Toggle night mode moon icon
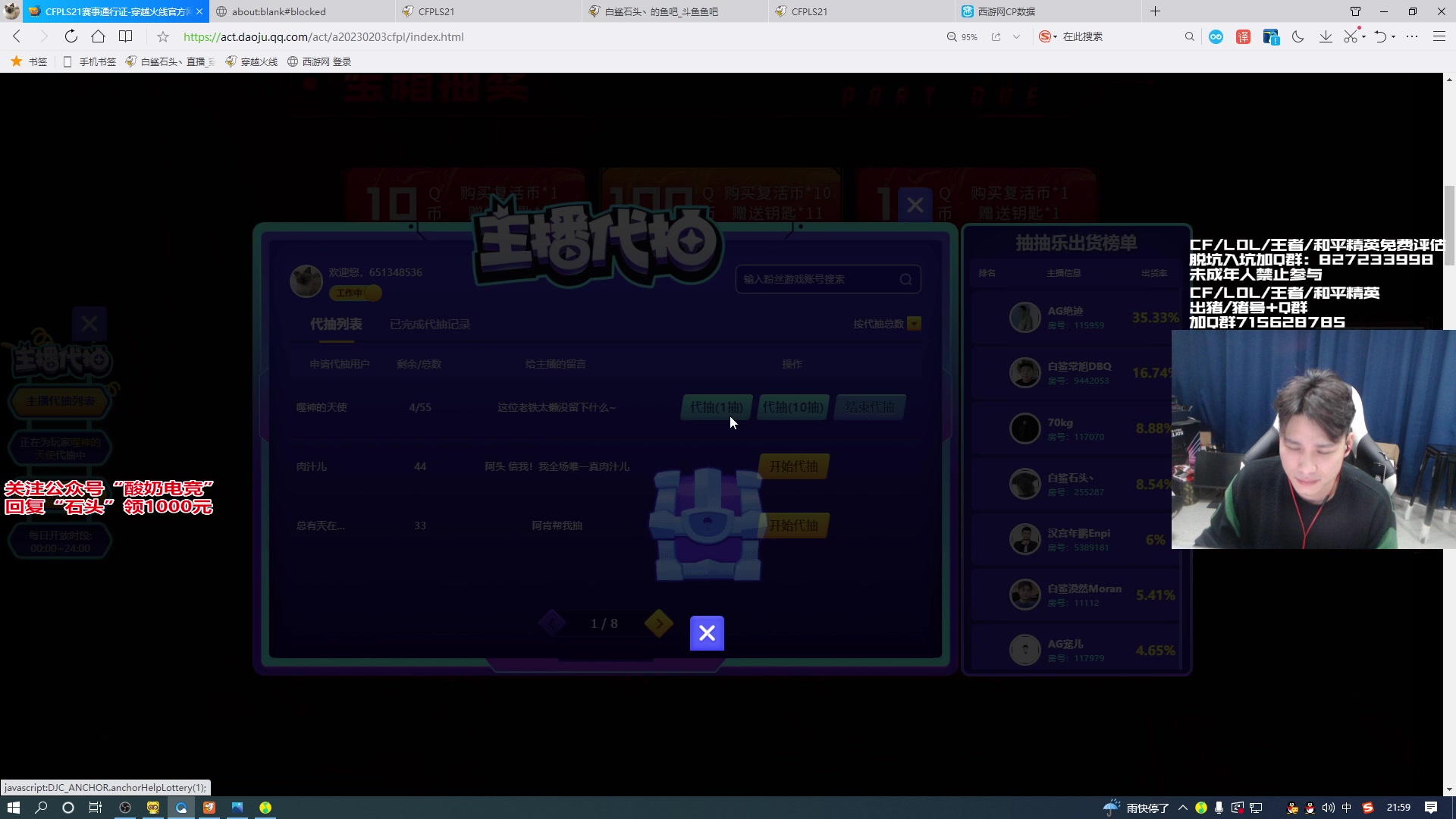This screenshot has width=1456, height=819. coord(1298,36)
